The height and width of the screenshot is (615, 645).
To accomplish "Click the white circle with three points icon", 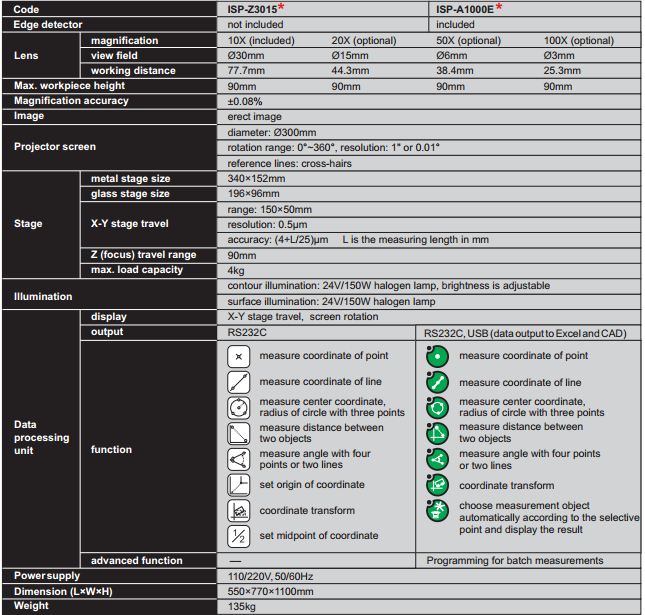I will (x=239, y=408).
